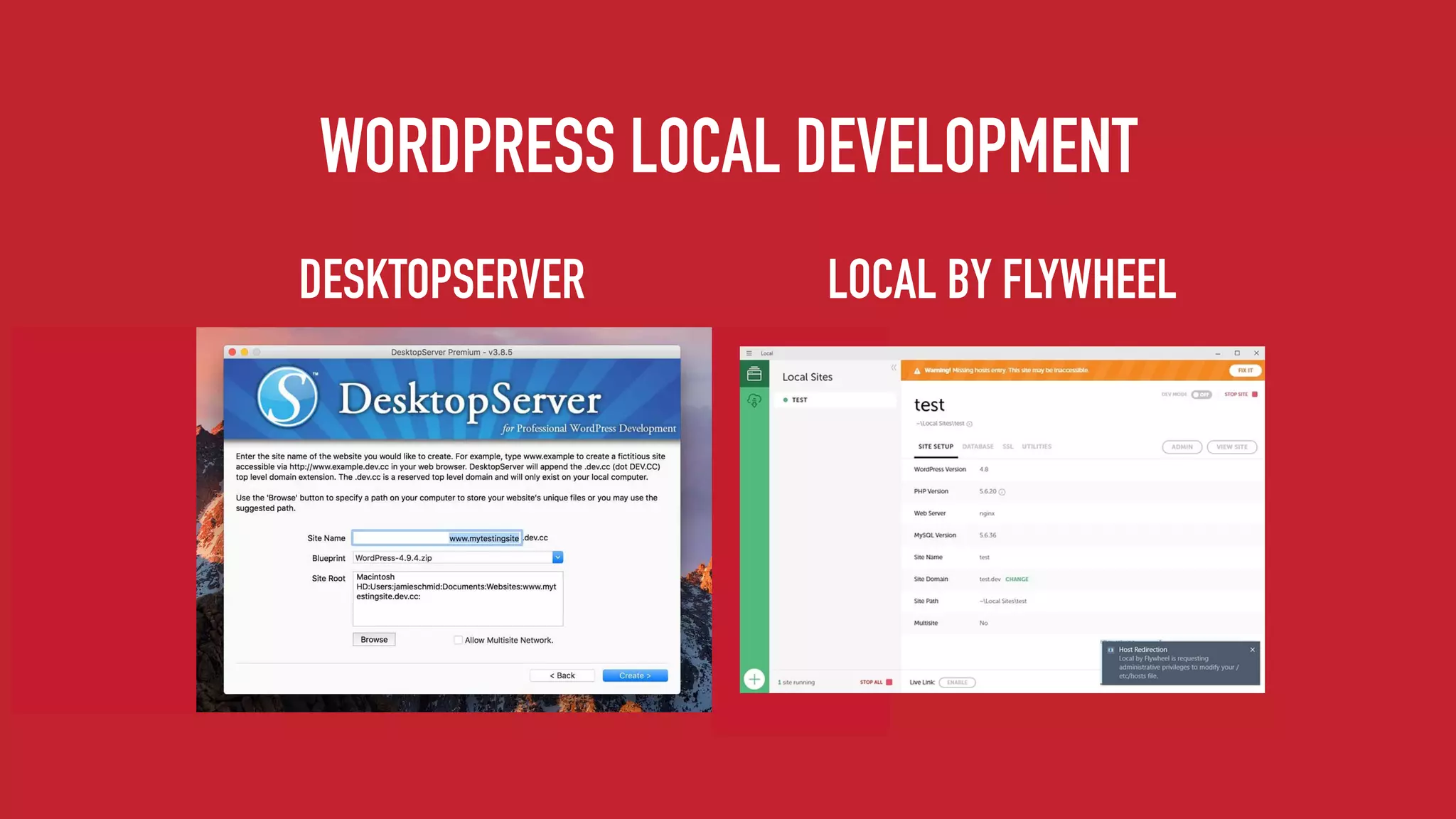Click the red stop square beside STOP SITE

(1255, 395)
